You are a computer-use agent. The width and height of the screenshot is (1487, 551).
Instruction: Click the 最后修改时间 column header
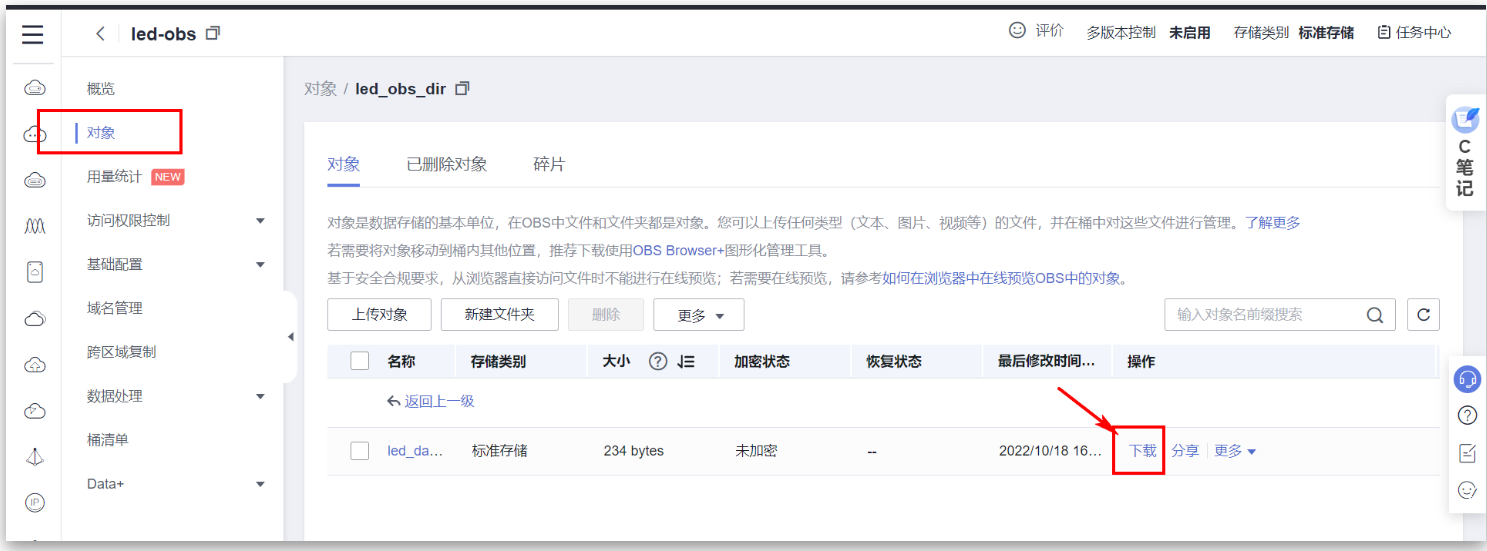tap(1047, 362)
